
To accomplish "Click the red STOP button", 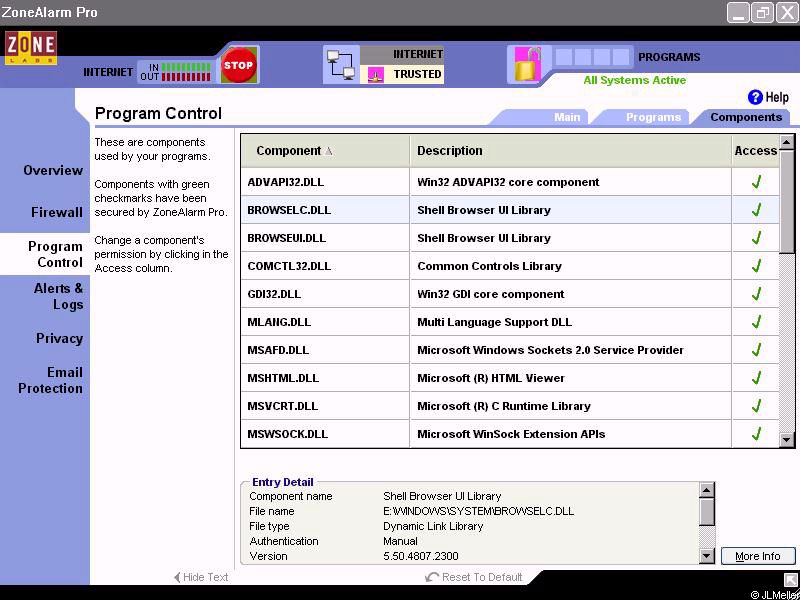I will click(238, 65).
